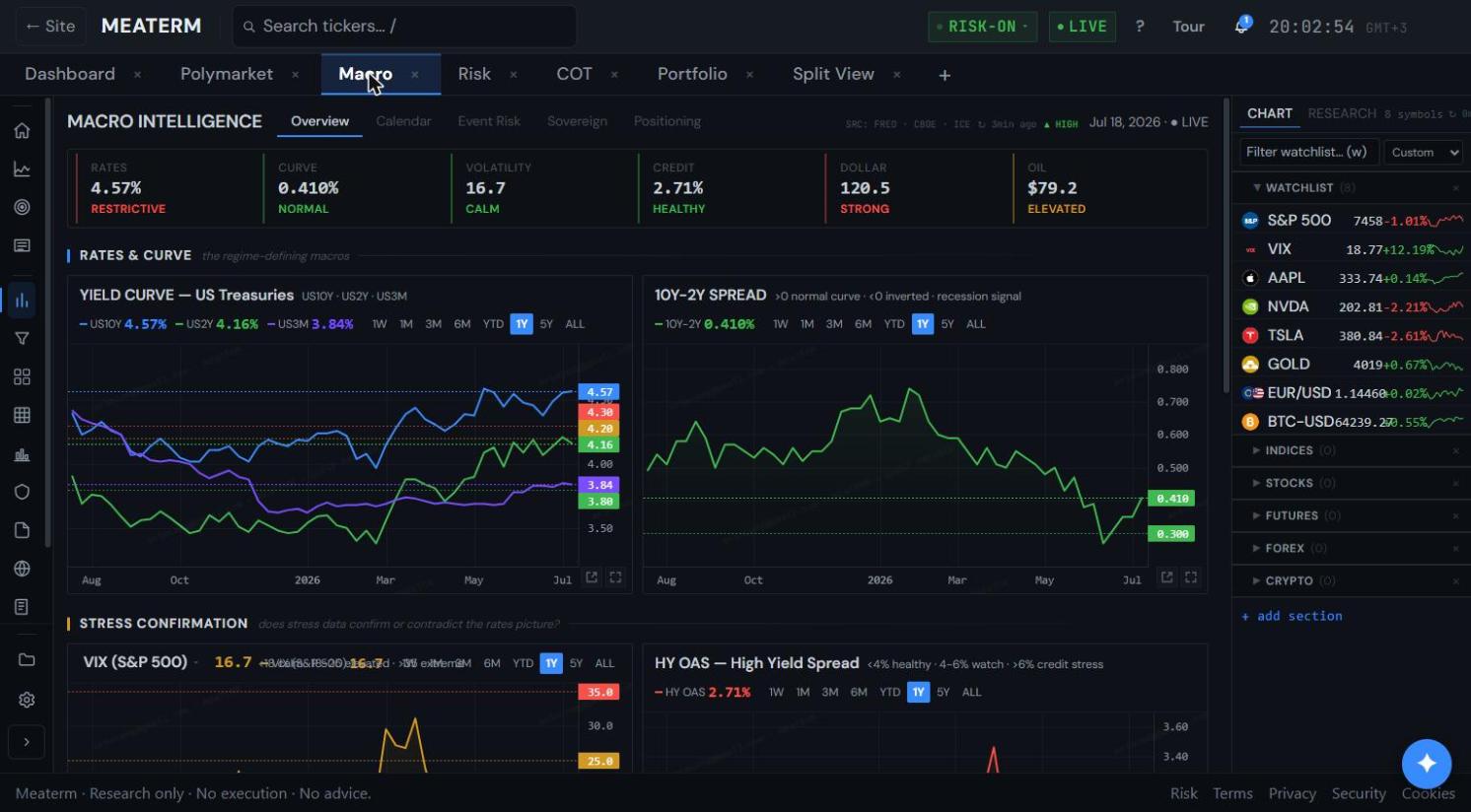This screenshot has height=812, width=1471.
Task: Expand the INDICES section
Action: (x=1256, y=450)
